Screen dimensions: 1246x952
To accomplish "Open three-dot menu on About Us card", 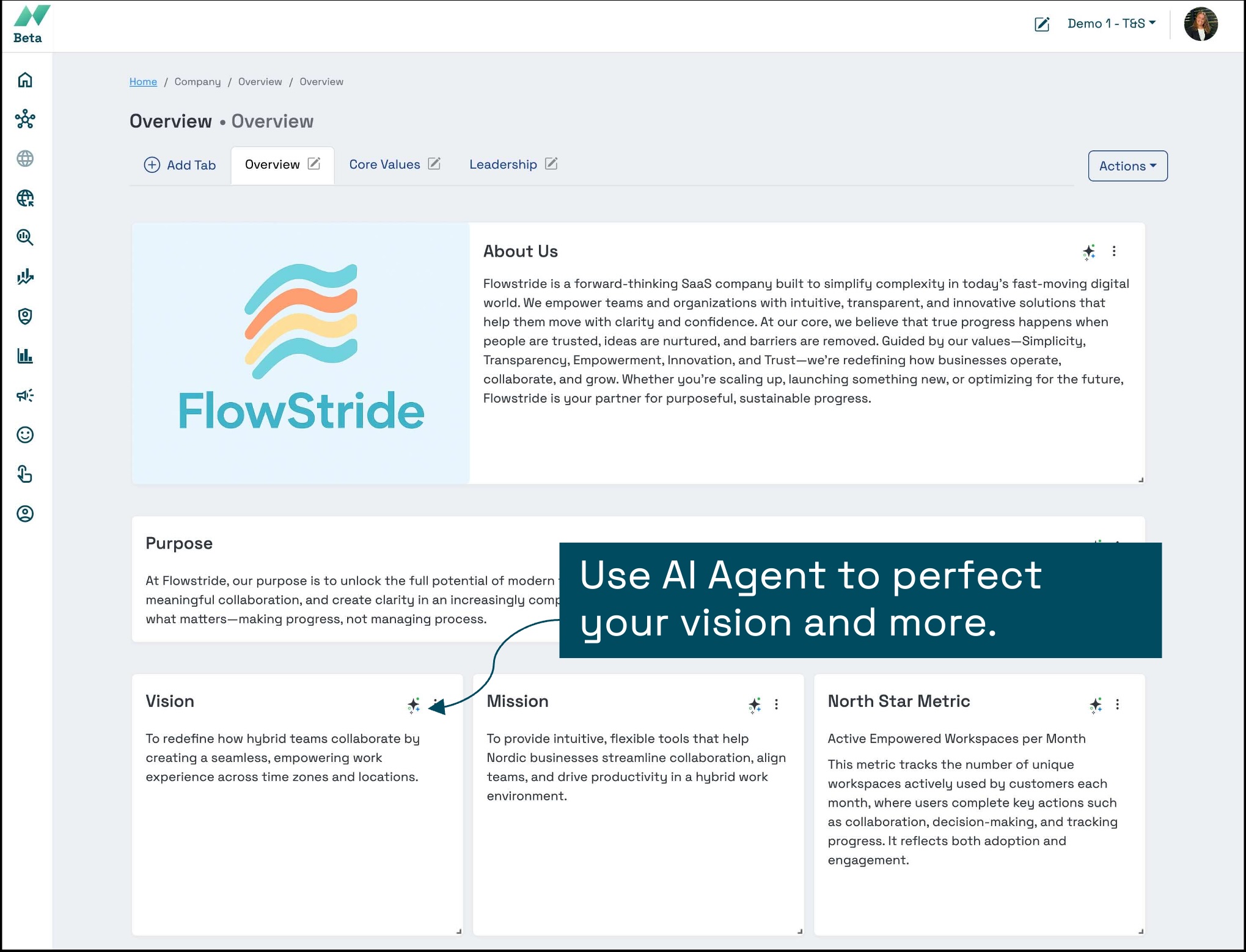I will [1114, 251].
